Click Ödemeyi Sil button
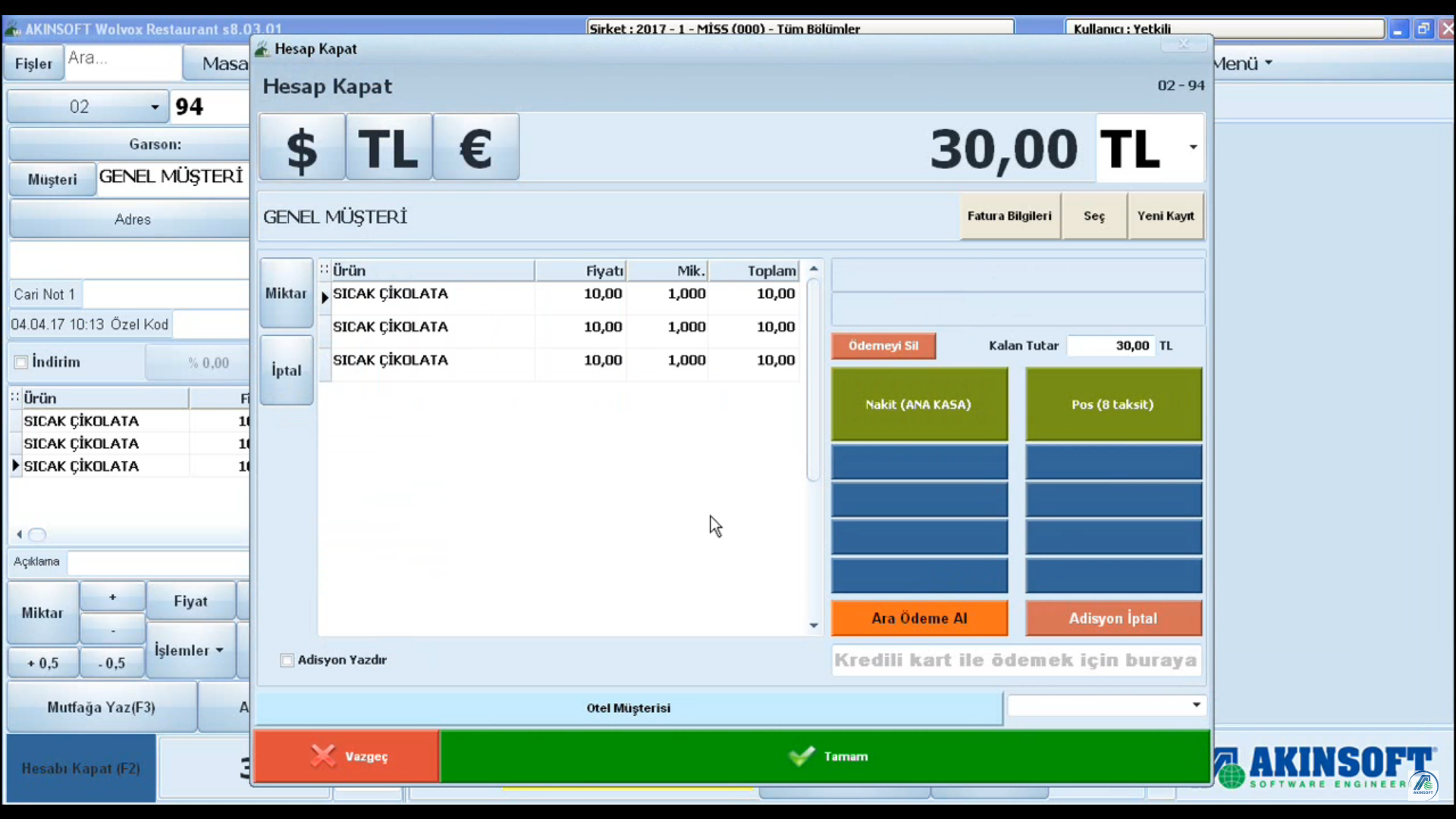 [x=883, y=346]
